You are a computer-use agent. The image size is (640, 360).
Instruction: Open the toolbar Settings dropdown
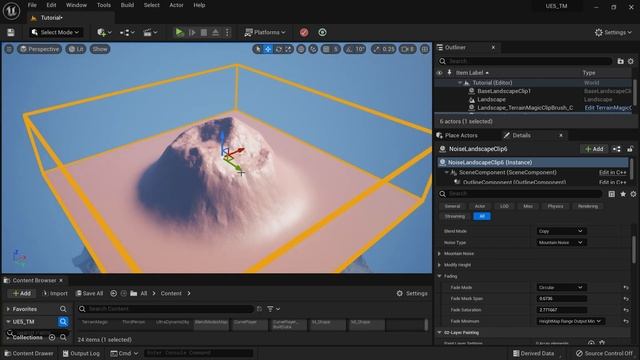pyautogui.click(x=613, y=32)
